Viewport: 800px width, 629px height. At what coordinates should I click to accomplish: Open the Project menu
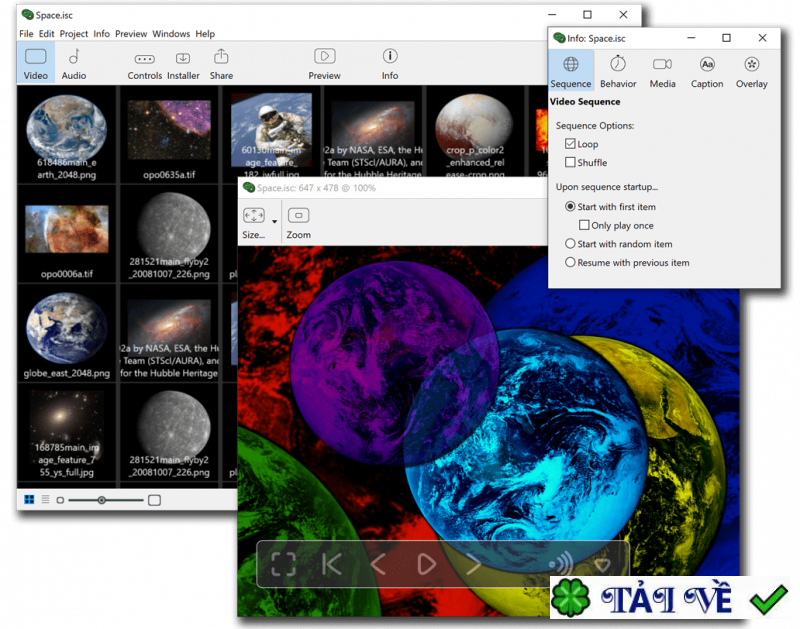click(74, 34)
